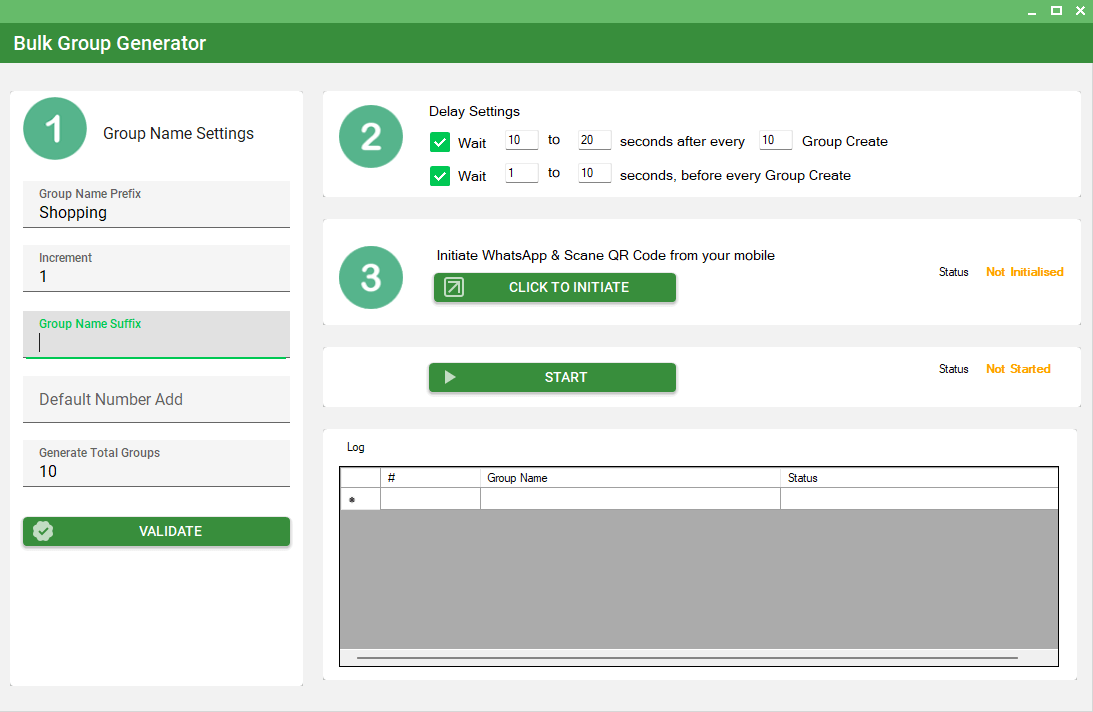Select the Default Number Add field
The image size is (1093, 712).
click(156, 399)
